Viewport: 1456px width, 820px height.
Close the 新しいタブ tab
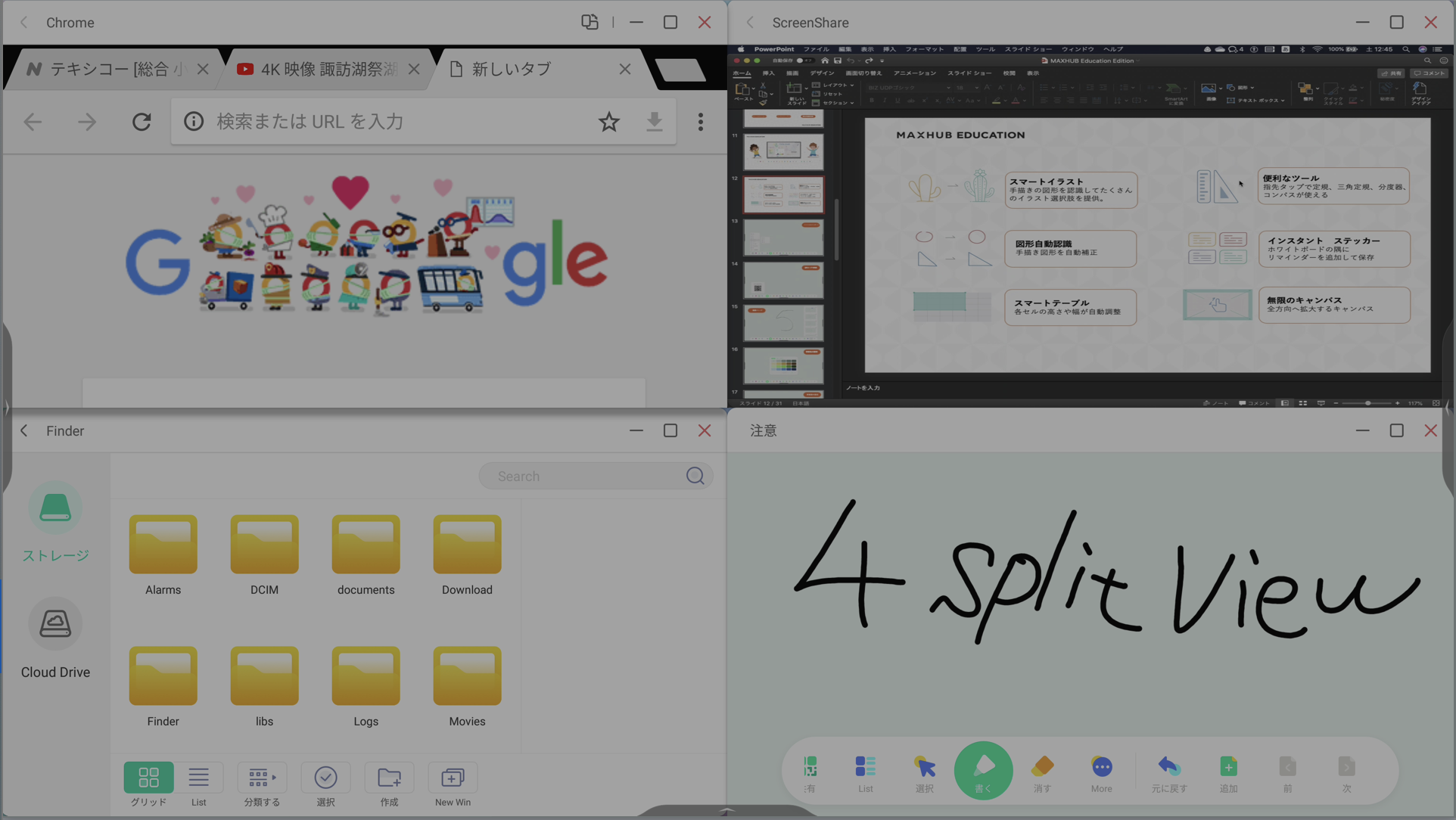coord(625,70)
